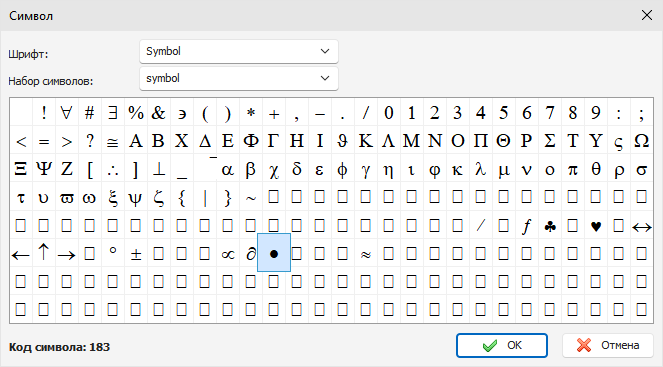Select the for-all ∀ symbol
663x367 pixels.
[x=66, y=113]
